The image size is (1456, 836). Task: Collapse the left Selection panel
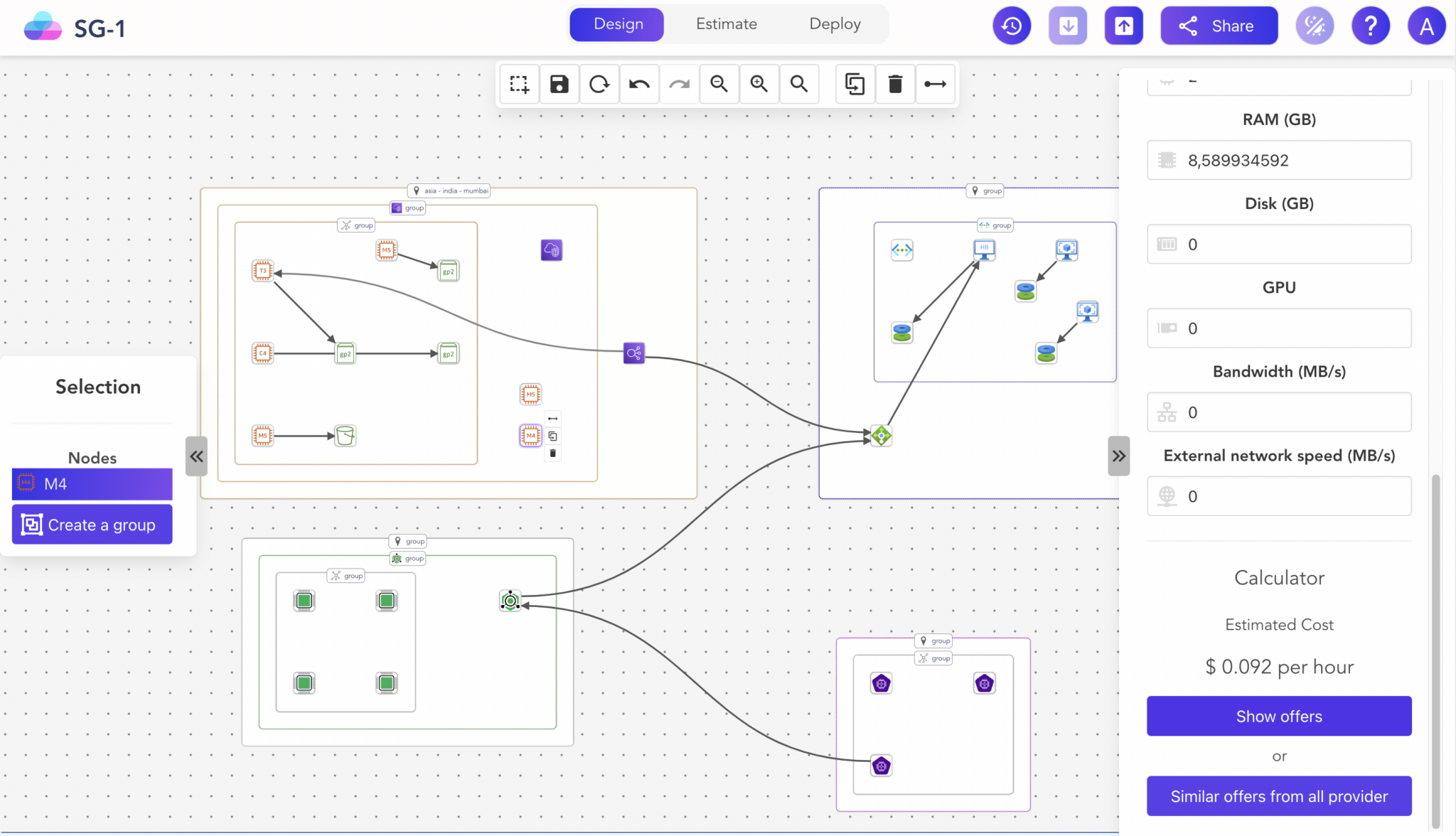click(x=197, y=456)
